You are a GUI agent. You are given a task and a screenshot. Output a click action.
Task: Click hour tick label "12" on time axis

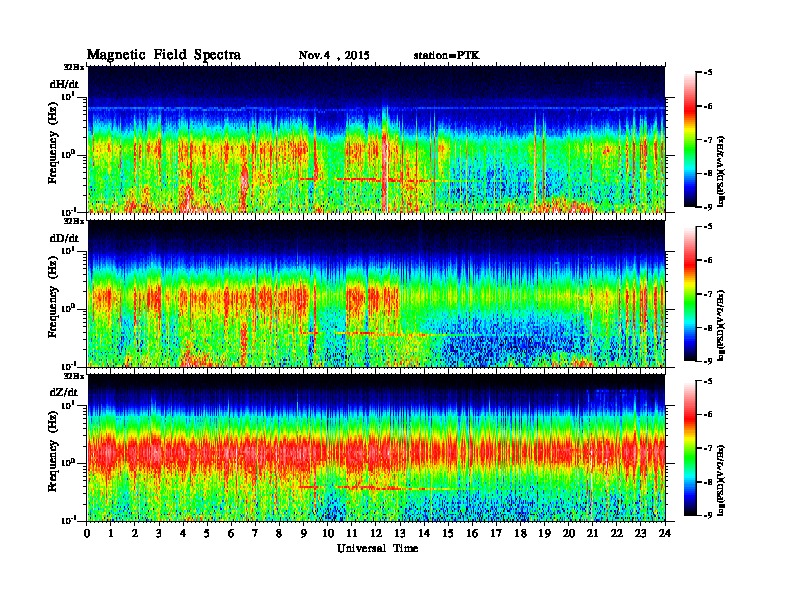pyautogui.click(x=376, y=534)
